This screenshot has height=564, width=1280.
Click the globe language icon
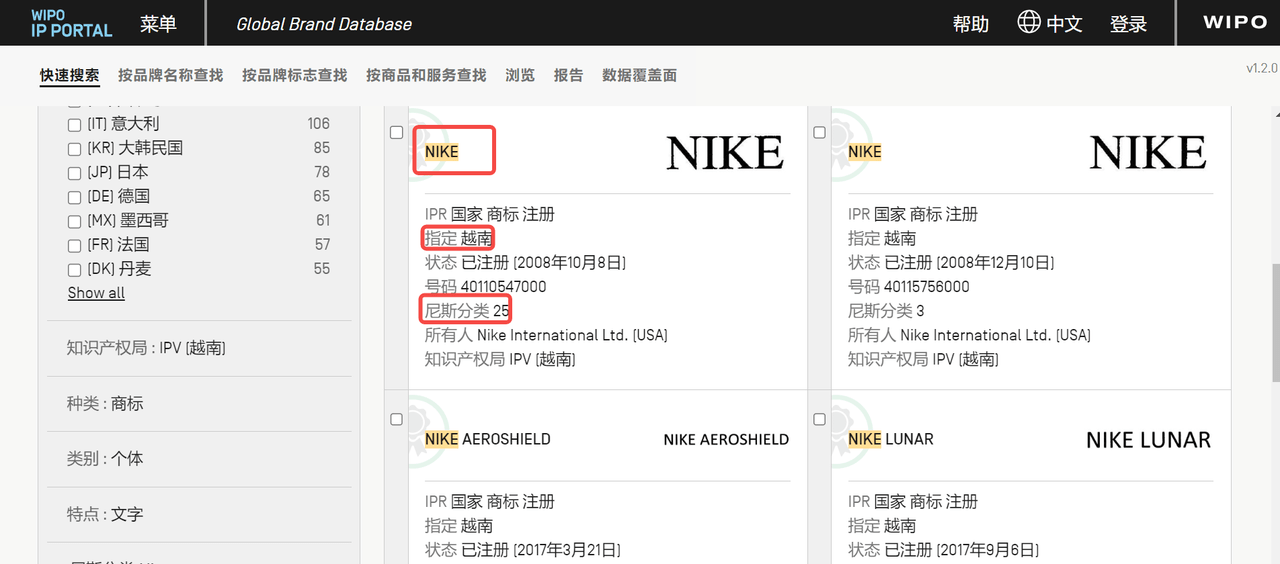1028,22
